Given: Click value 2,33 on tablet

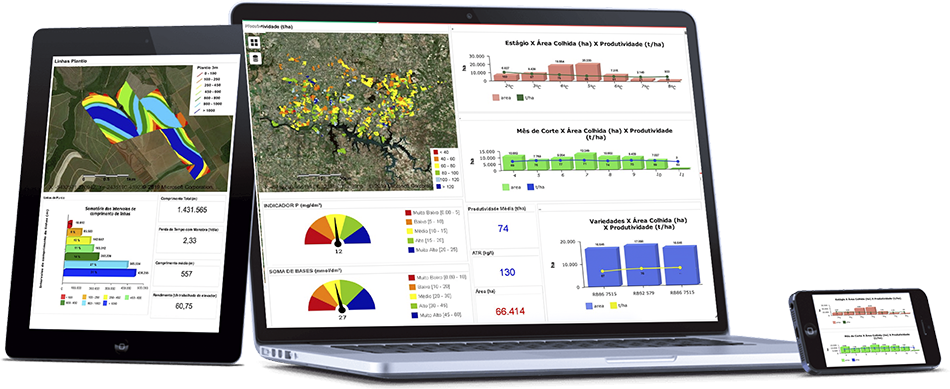Looking at the screenshot, I should [x=190, y=241].
